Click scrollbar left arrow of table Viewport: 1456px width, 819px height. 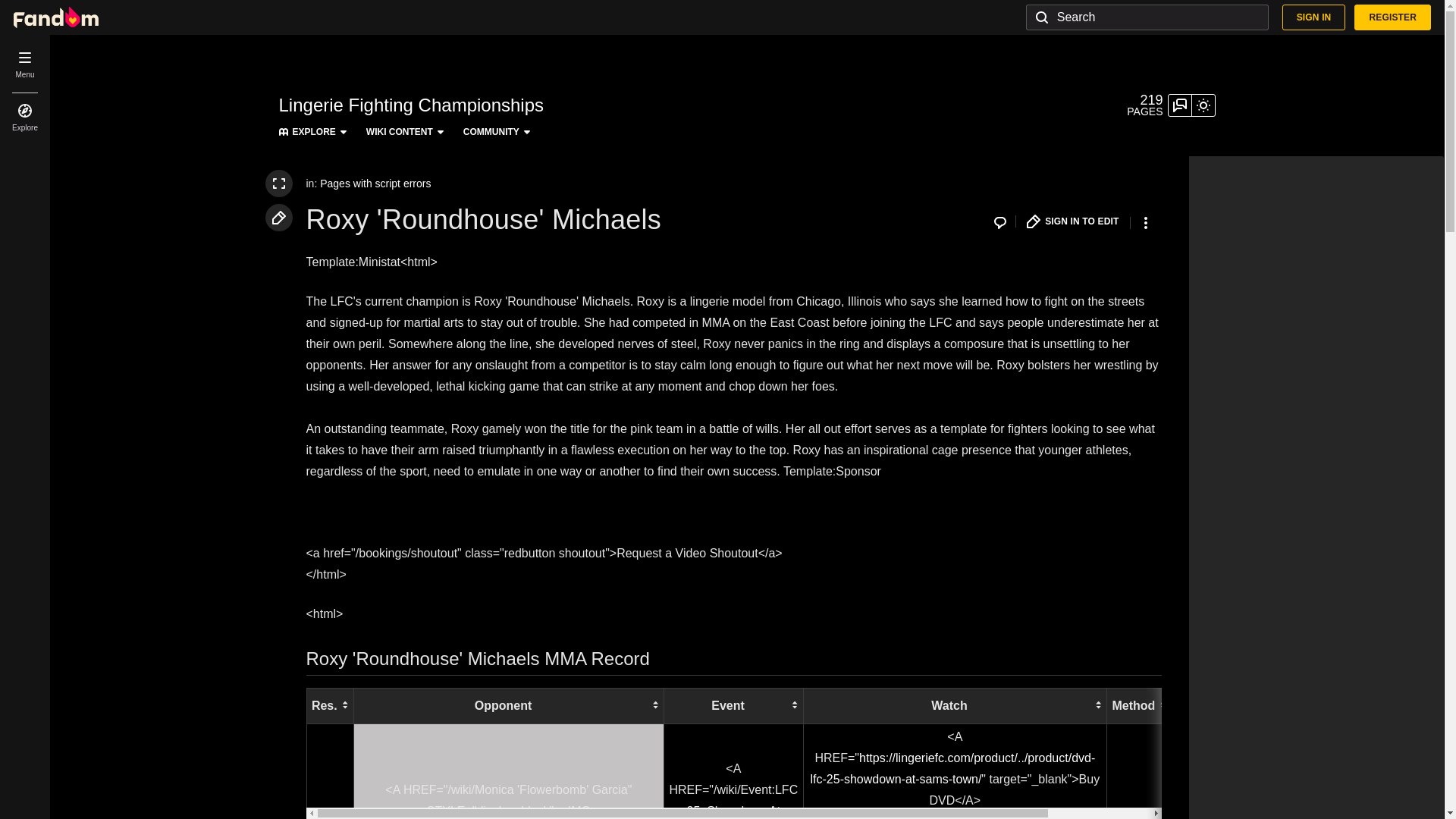pos(312,814)
